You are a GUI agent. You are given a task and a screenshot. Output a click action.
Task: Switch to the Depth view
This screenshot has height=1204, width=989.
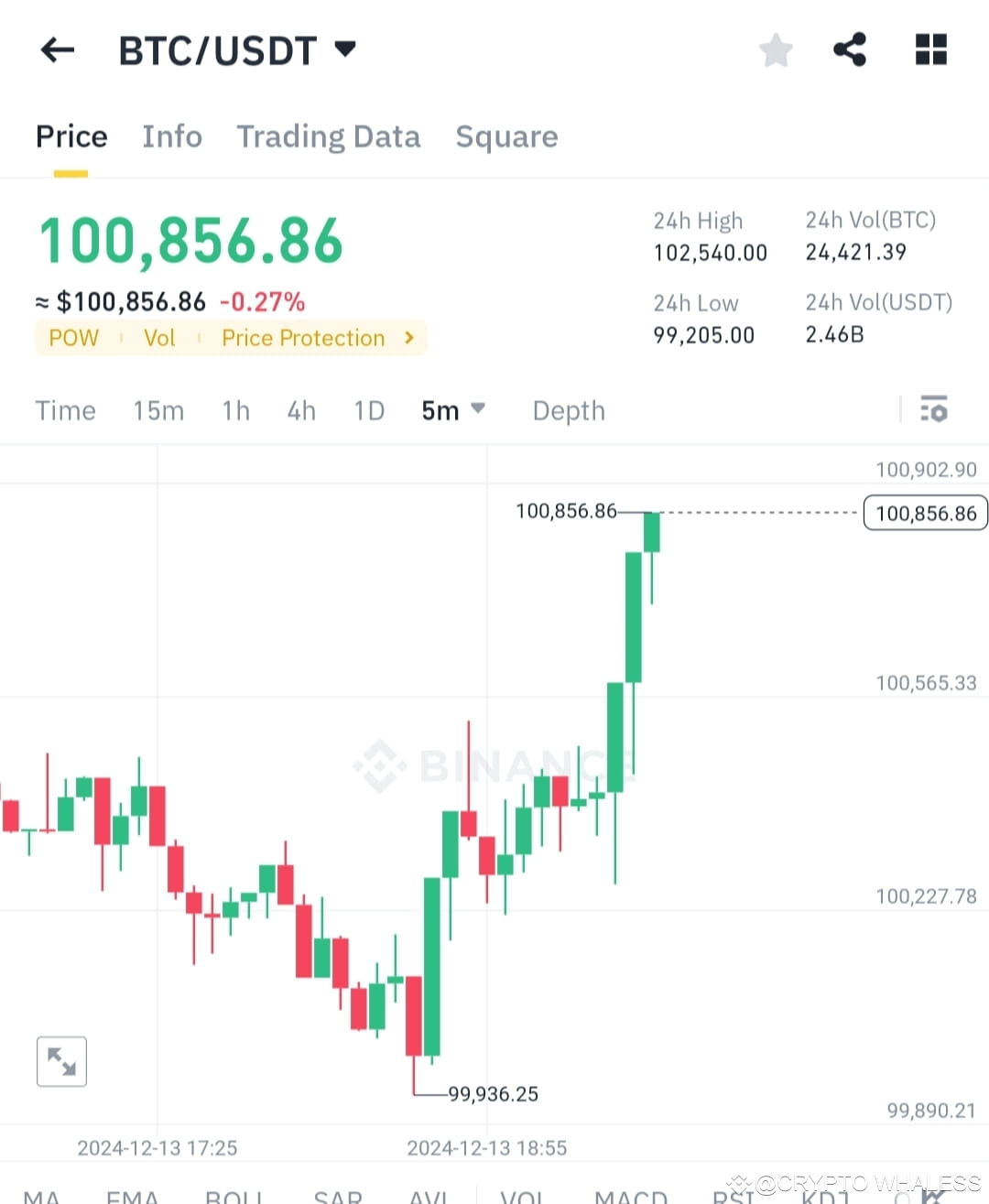click(x=569, y=410)
